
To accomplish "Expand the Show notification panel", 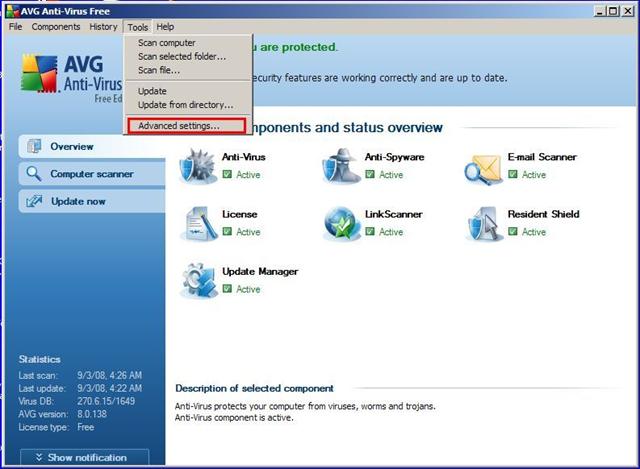I will 84,457.
